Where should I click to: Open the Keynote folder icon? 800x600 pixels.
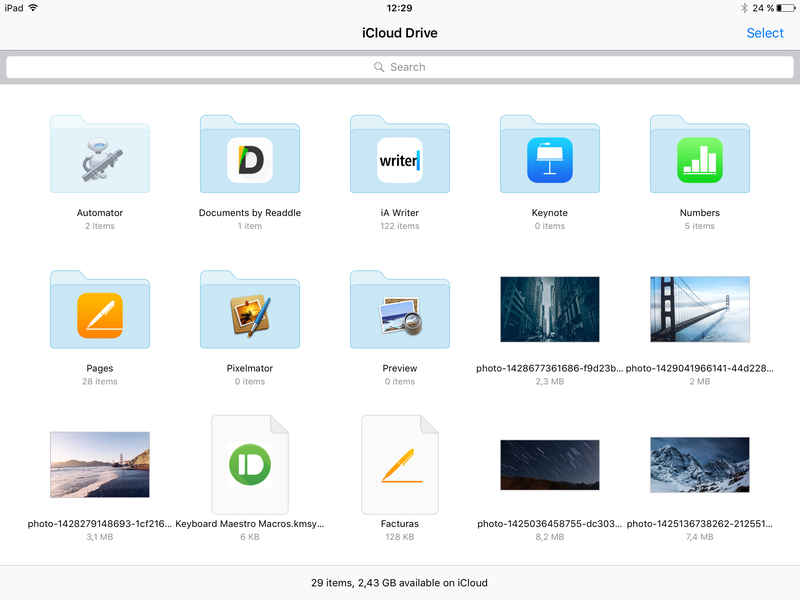click(550, 154)
